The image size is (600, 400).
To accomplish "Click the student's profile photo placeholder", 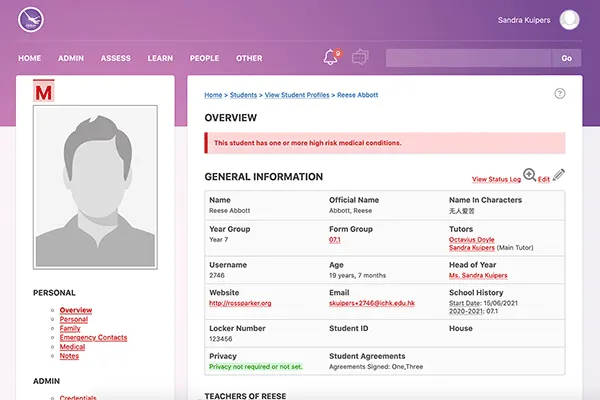I will (x=97, y=188).
